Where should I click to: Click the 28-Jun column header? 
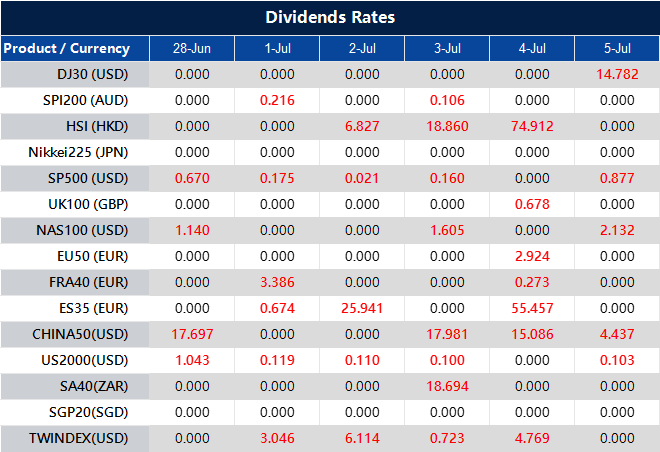(192, 48)
